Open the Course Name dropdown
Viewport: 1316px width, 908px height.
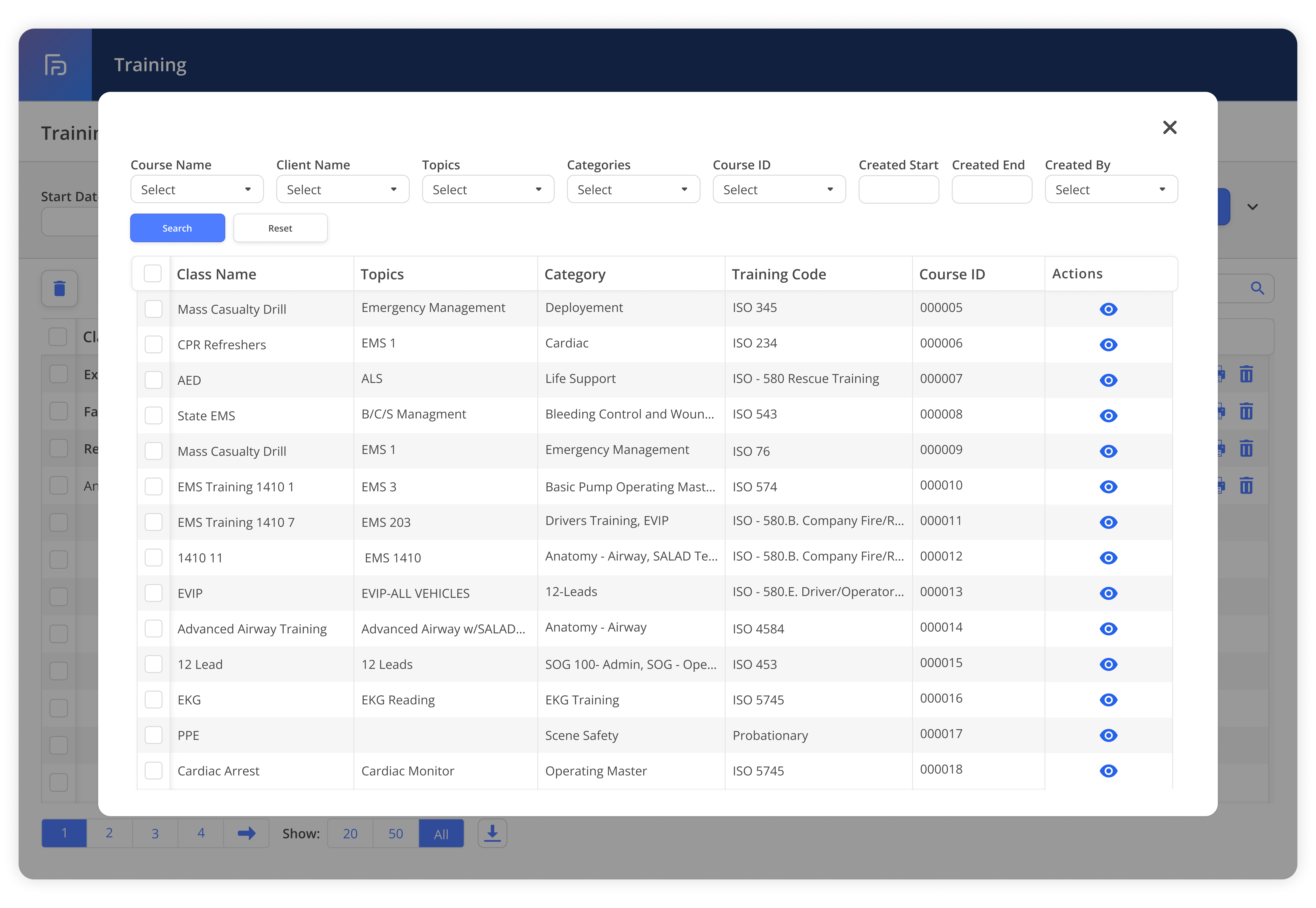[196, 190]
